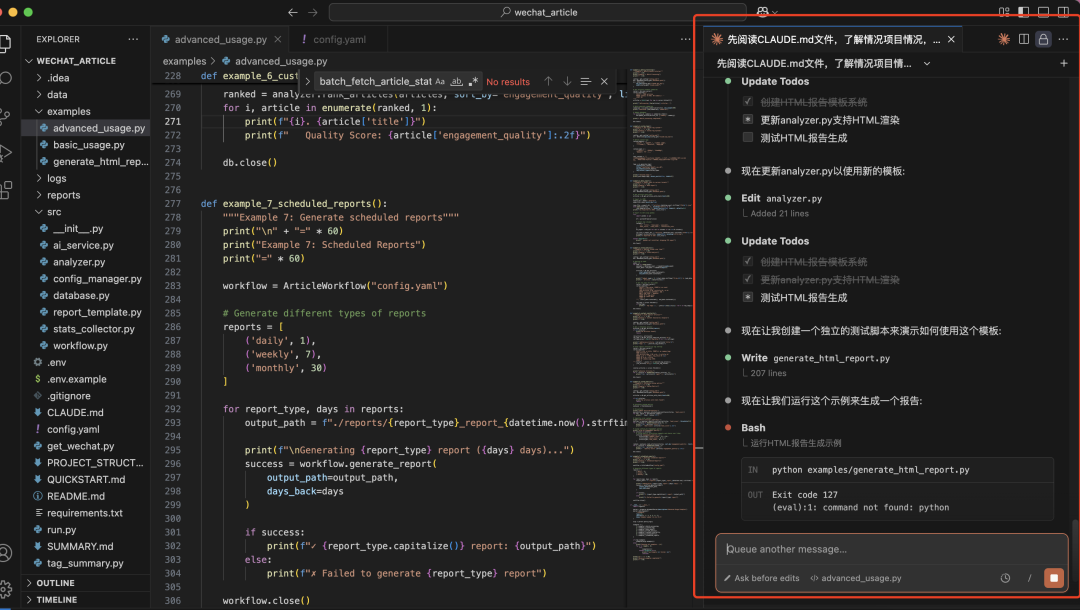Expand the replace toggle in find widget
The width and height of the screenshot is (1080, 610).
(307, 81)
